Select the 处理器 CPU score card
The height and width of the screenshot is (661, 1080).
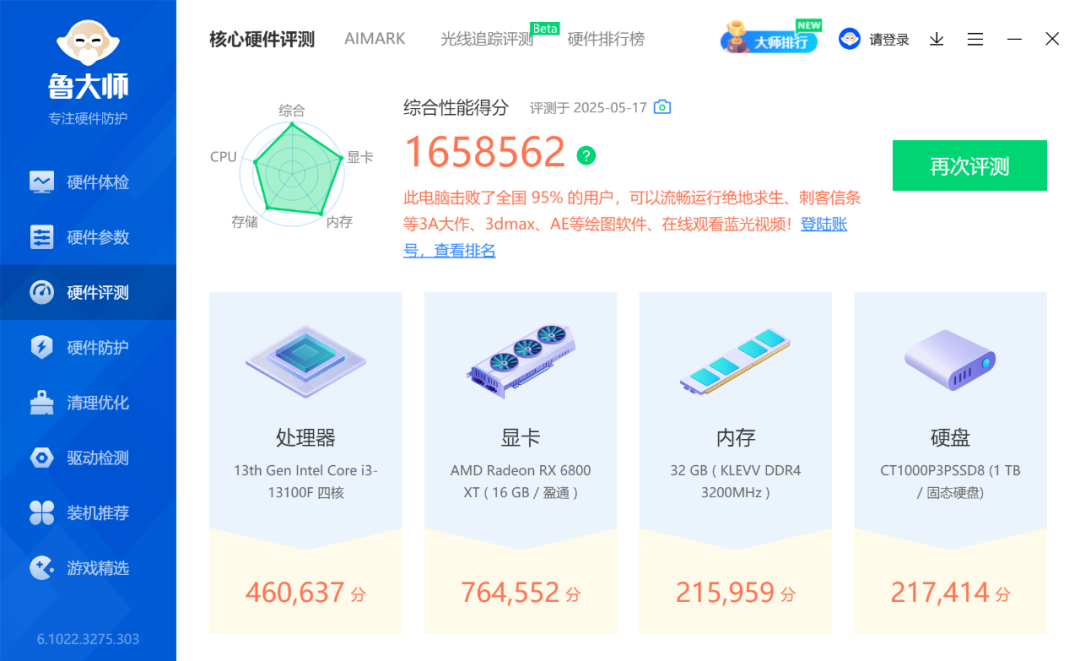point(306,463)
